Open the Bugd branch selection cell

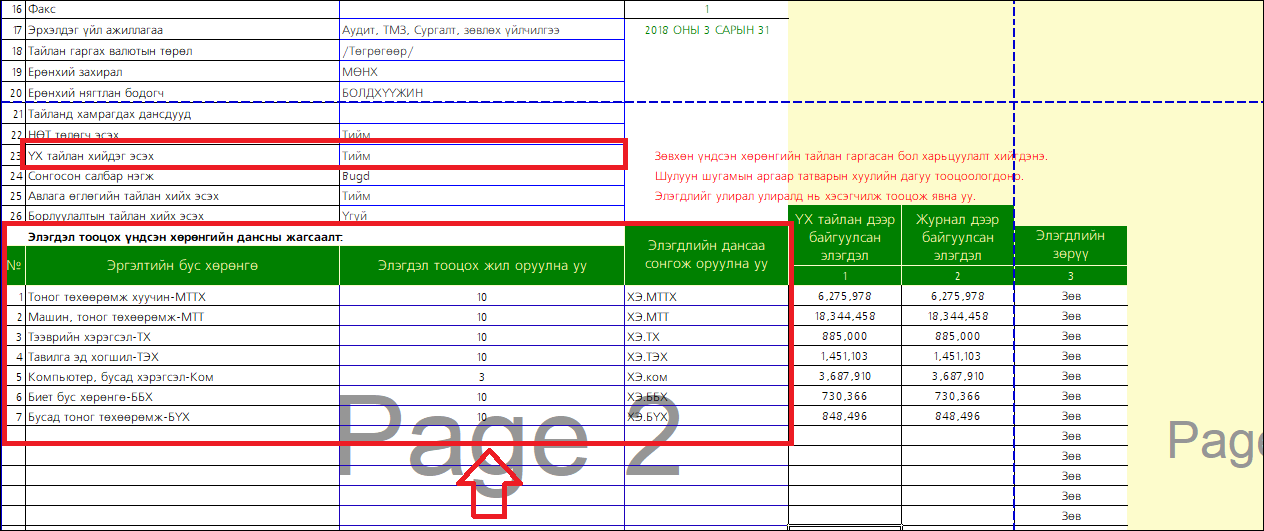point(356,176)
